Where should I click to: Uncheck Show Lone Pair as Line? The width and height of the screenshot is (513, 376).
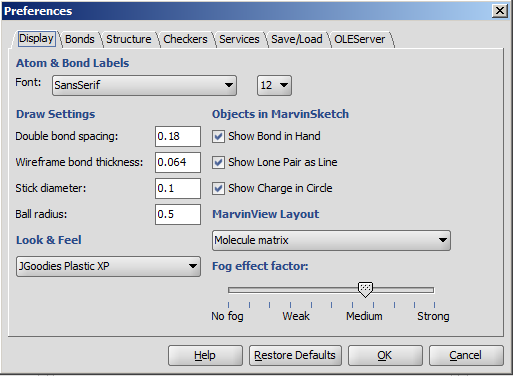[x=218, y=162]
